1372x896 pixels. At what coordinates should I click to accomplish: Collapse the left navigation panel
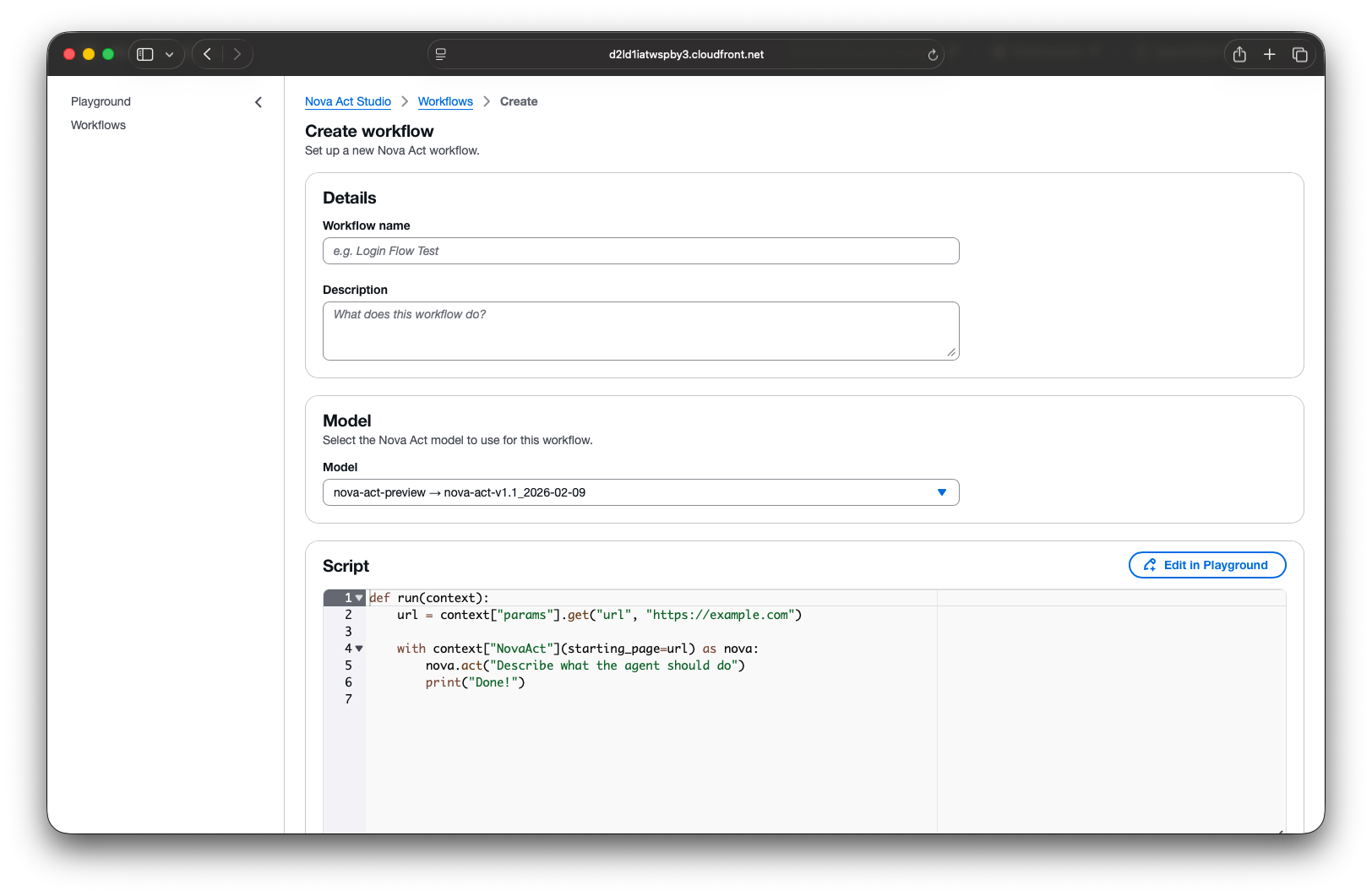[259, 102]
